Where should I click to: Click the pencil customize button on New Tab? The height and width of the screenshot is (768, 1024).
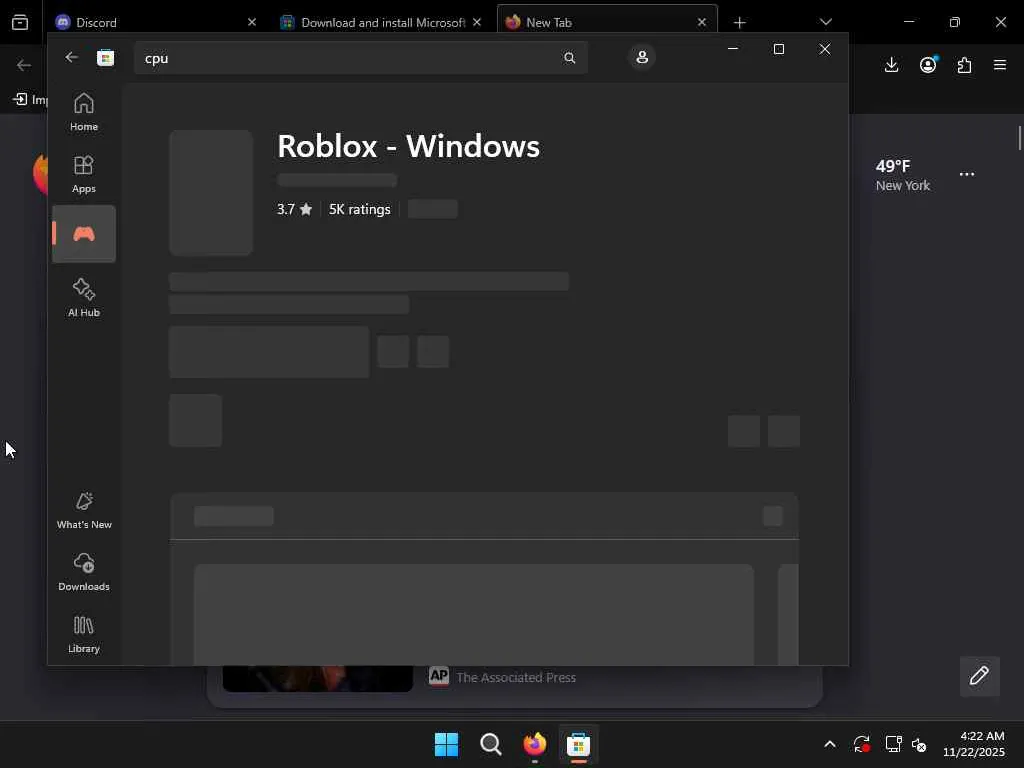[980, 676]
